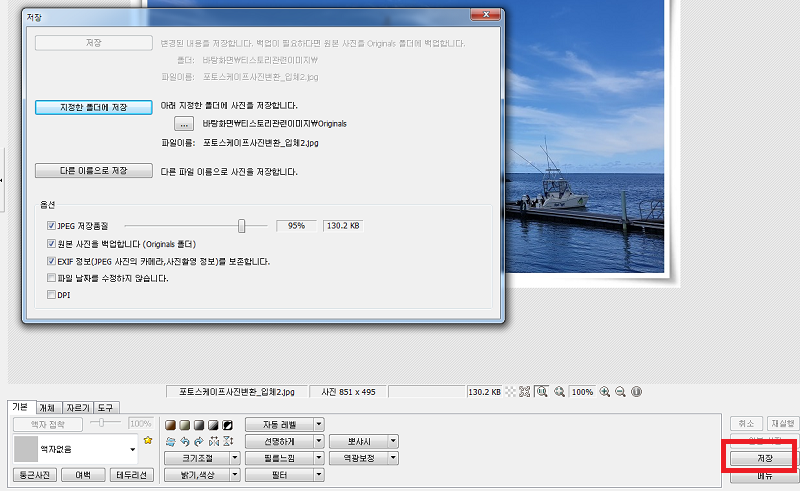Click the diagonal black-white gradient icon
This screenshot has height=491, width=800.
coord(213,425)
